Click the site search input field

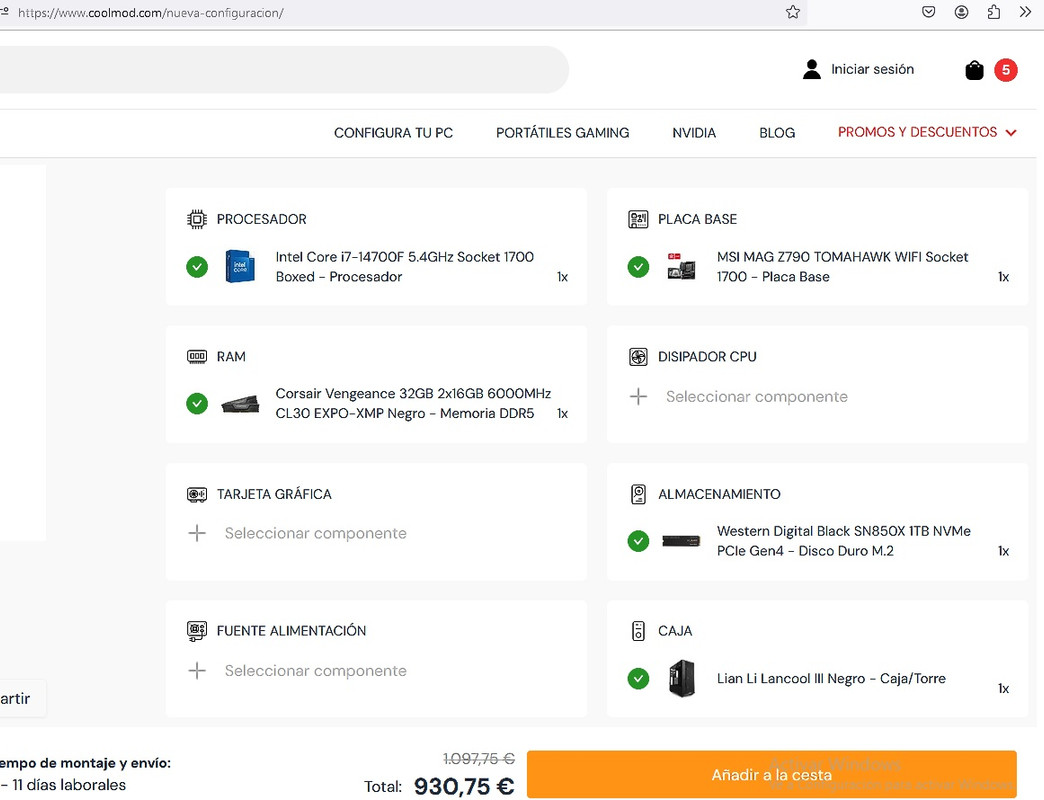tap(284, 70)
